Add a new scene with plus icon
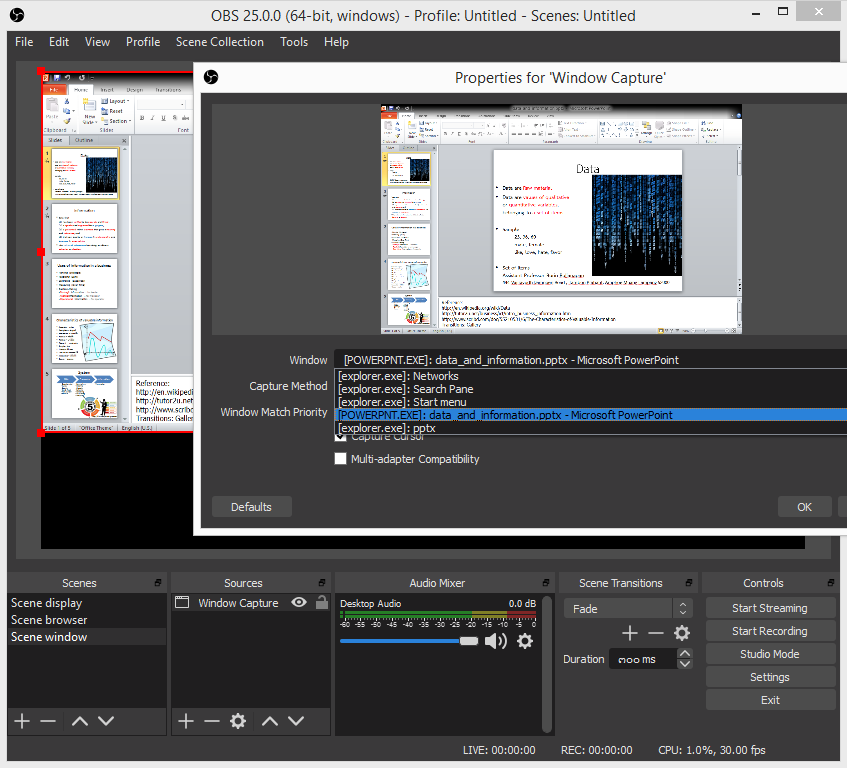 pos(22,721)
